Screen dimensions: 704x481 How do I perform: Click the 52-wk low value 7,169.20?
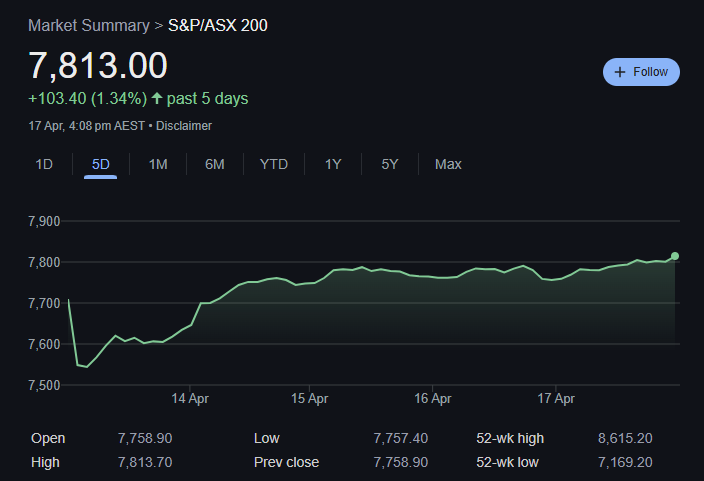[625, 462]
